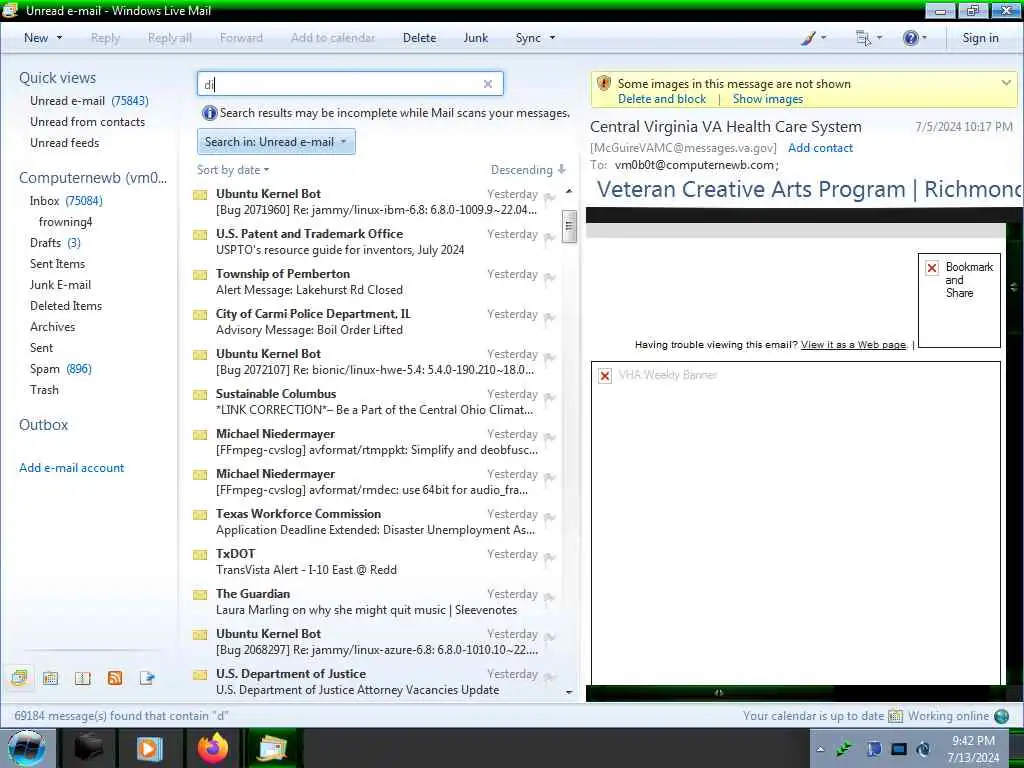
Task: Open the Sync dropdown arrow
Action: pyautogui.click(x=552, y=38)
